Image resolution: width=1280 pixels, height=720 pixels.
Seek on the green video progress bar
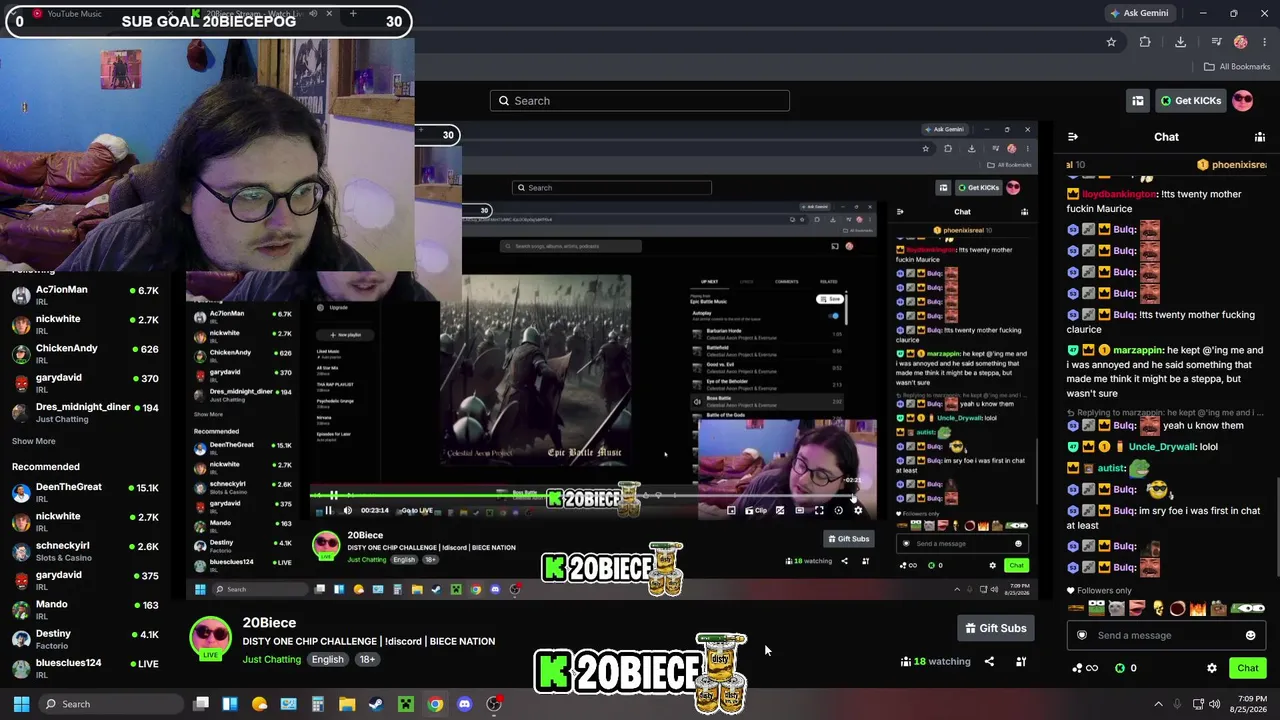pyautogui.click(x=582, y=494)
